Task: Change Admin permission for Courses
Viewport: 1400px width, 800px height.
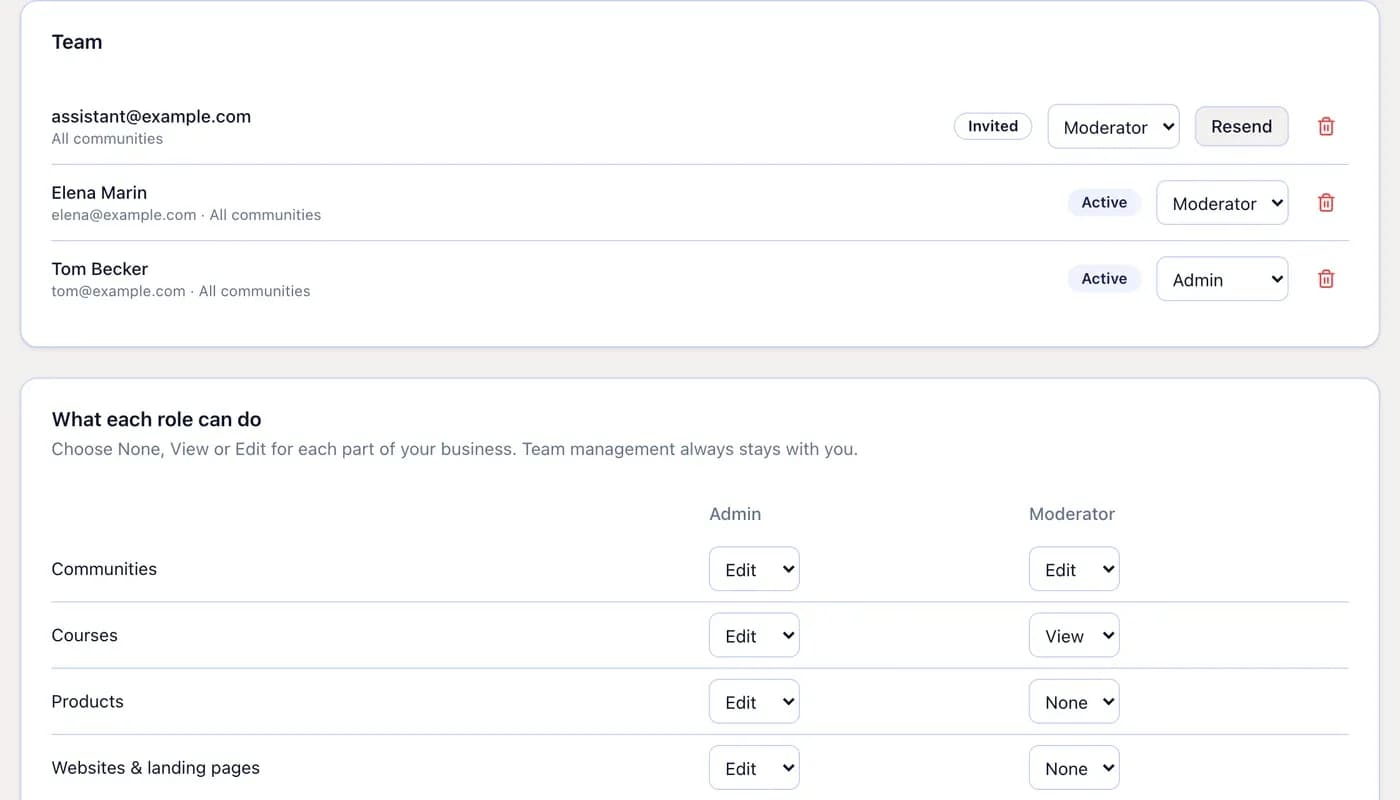Action: (754, 635)
